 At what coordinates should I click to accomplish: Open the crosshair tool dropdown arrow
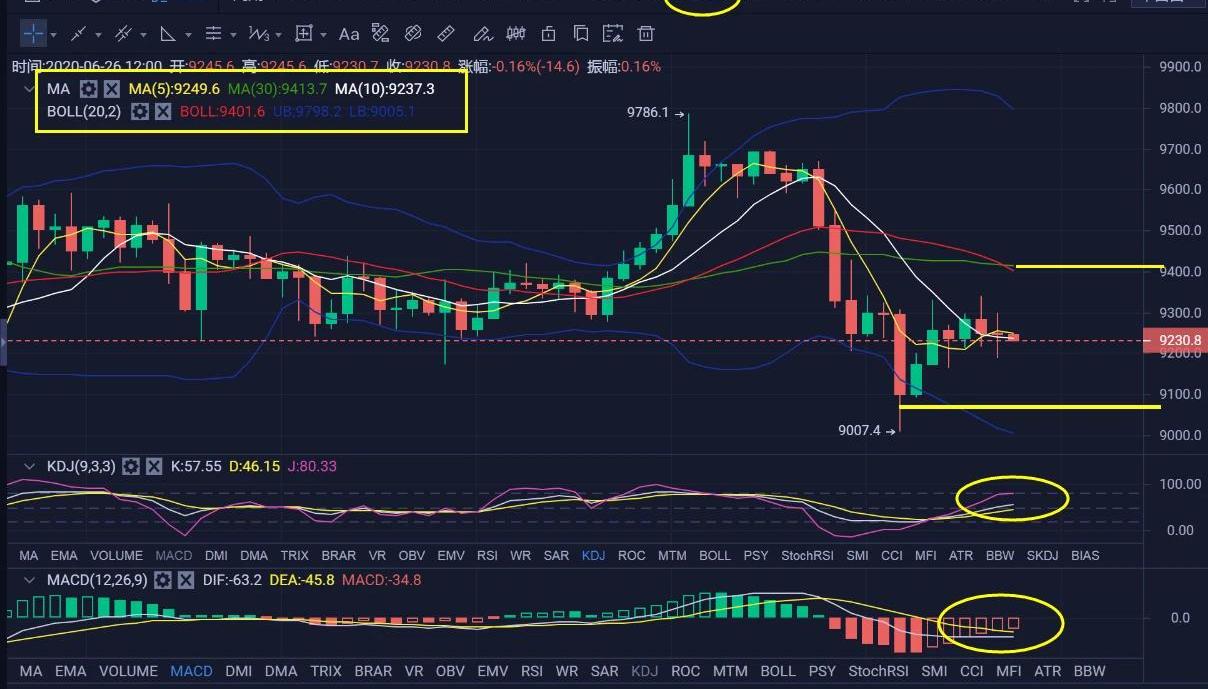55,35
